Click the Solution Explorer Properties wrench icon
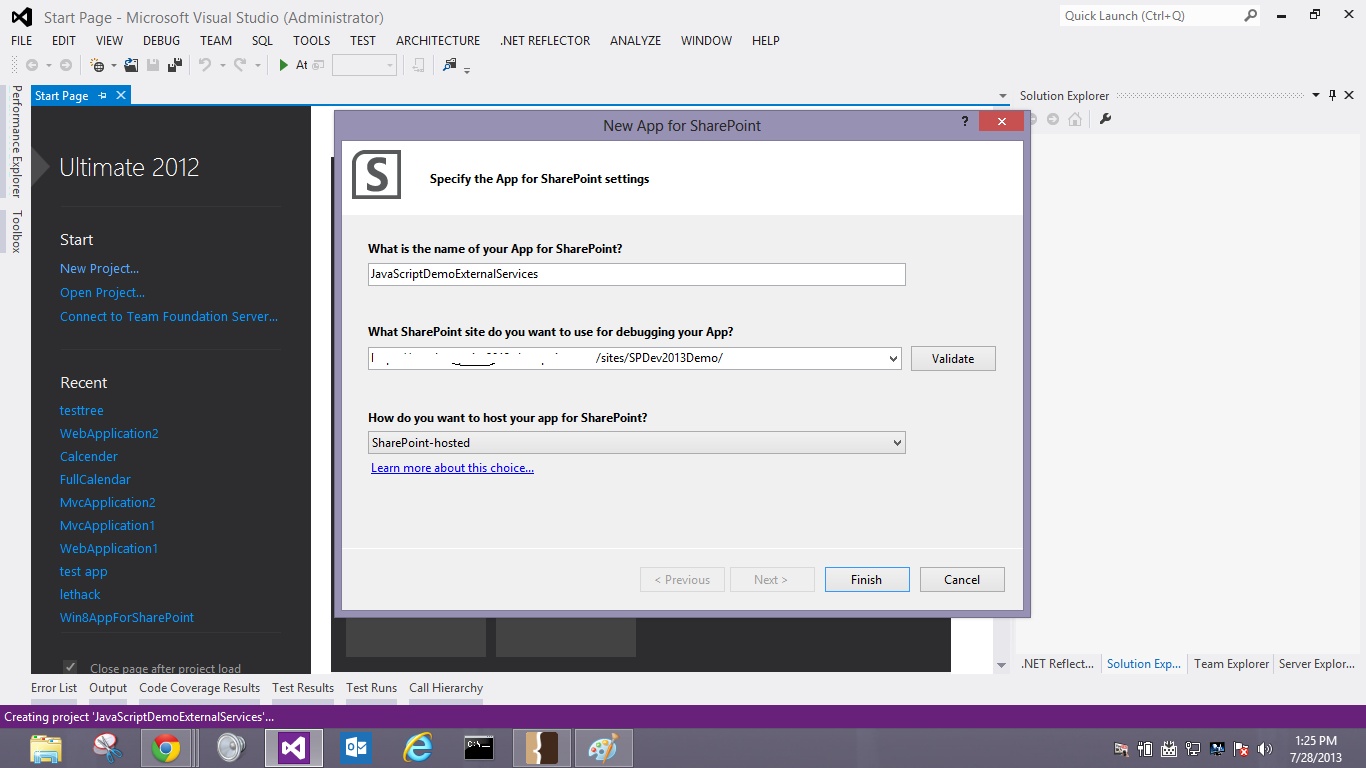The image size is (1366, 768). [x=1105, y=119]
